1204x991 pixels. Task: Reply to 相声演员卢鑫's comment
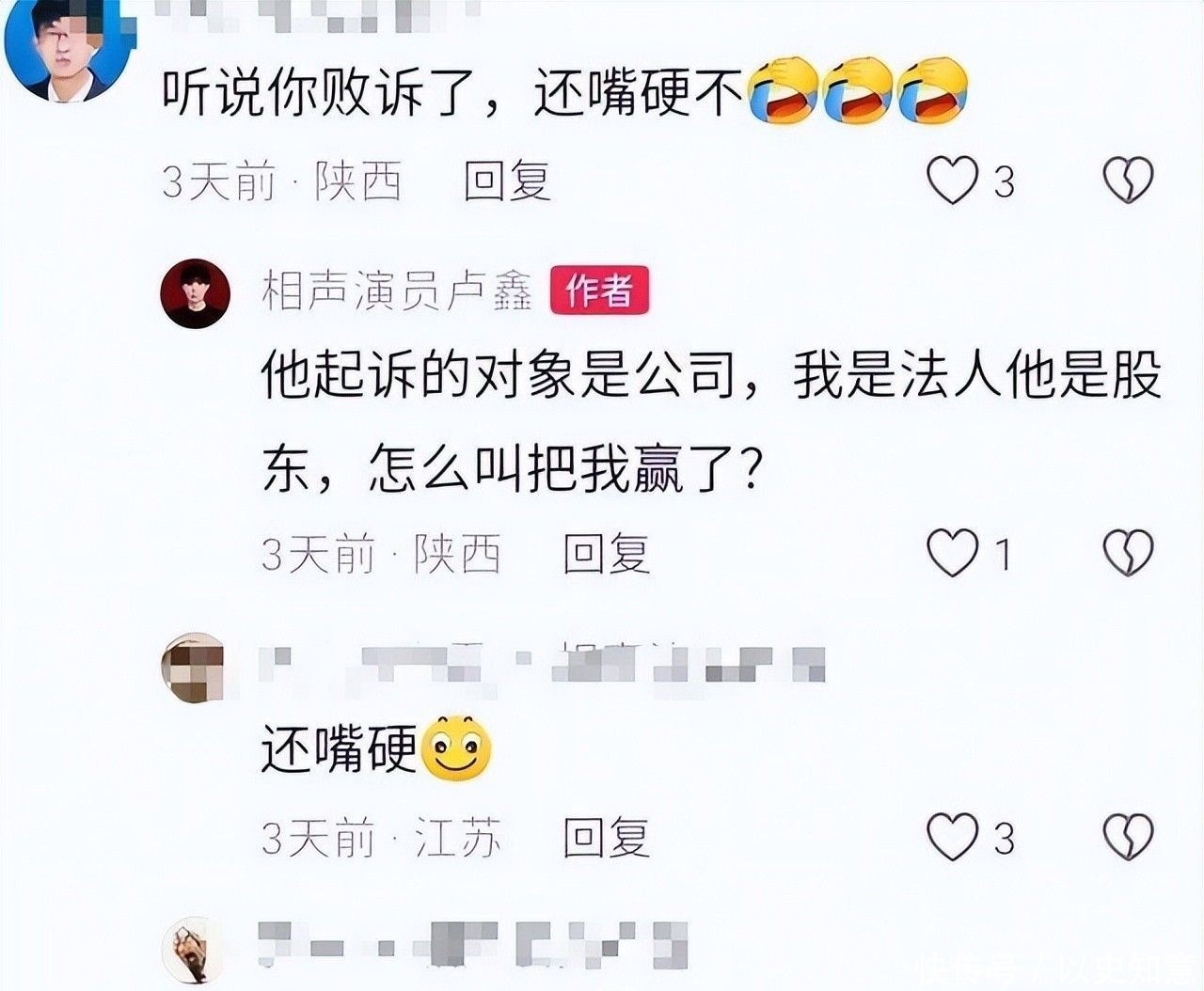607,553
